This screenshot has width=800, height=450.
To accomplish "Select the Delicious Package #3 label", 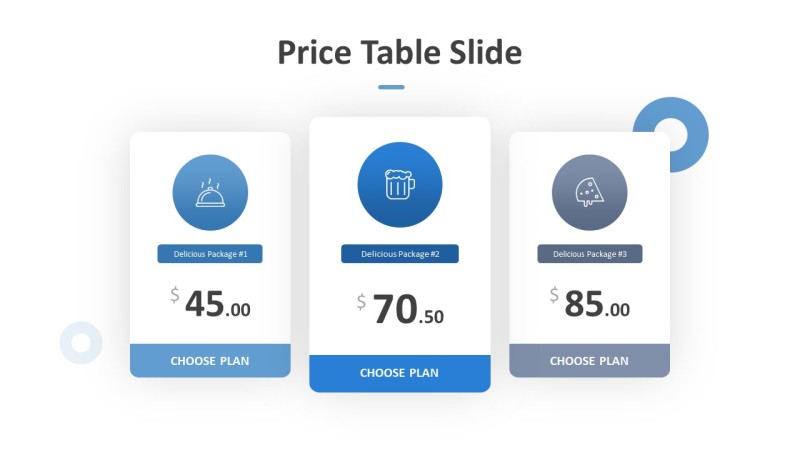I will click(x=589, y=254).
